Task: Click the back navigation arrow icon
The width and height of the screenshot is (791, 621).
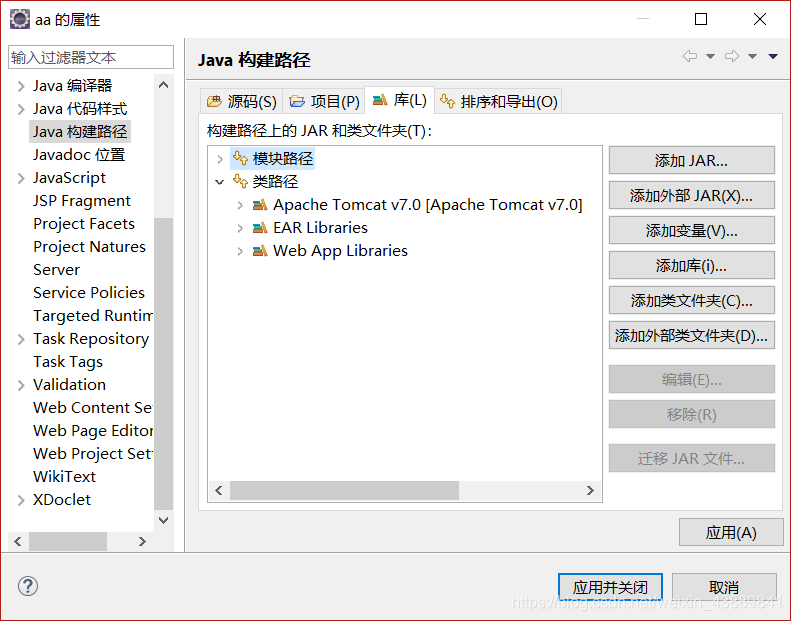Action: [690, 56]
